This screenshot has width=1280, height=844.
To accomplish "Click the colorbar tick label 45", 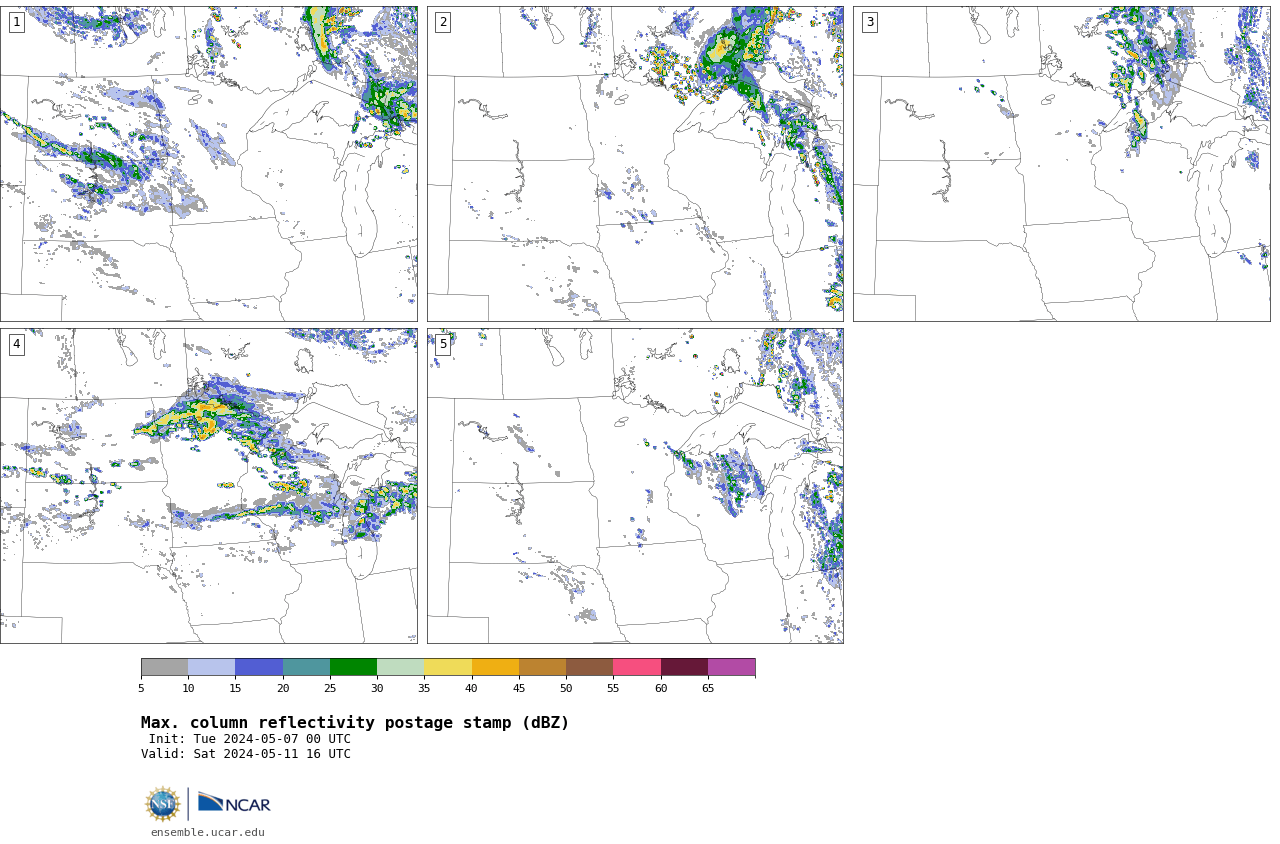I will pyautogui.click(x=519, y=688).
